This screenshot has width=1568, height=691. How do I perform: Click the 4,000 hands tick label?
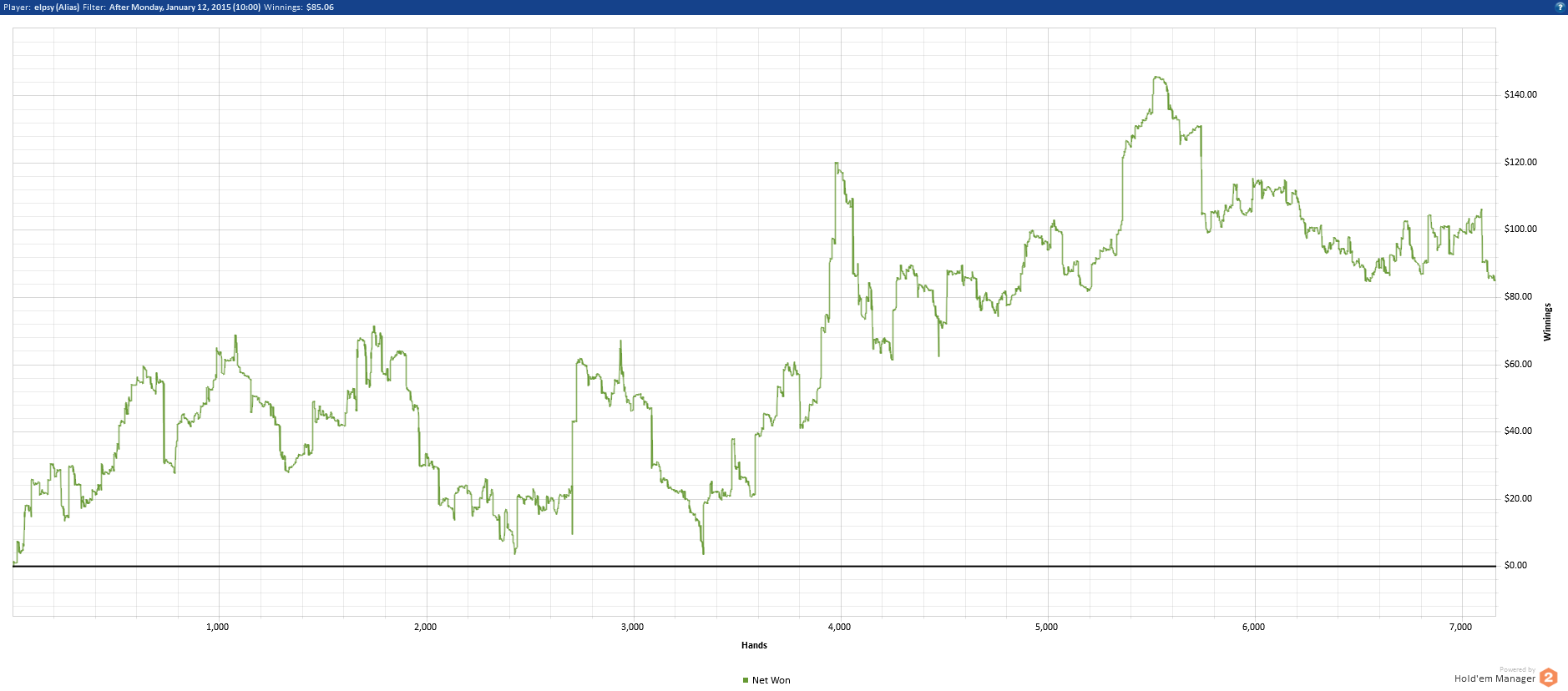coord(839,627)
